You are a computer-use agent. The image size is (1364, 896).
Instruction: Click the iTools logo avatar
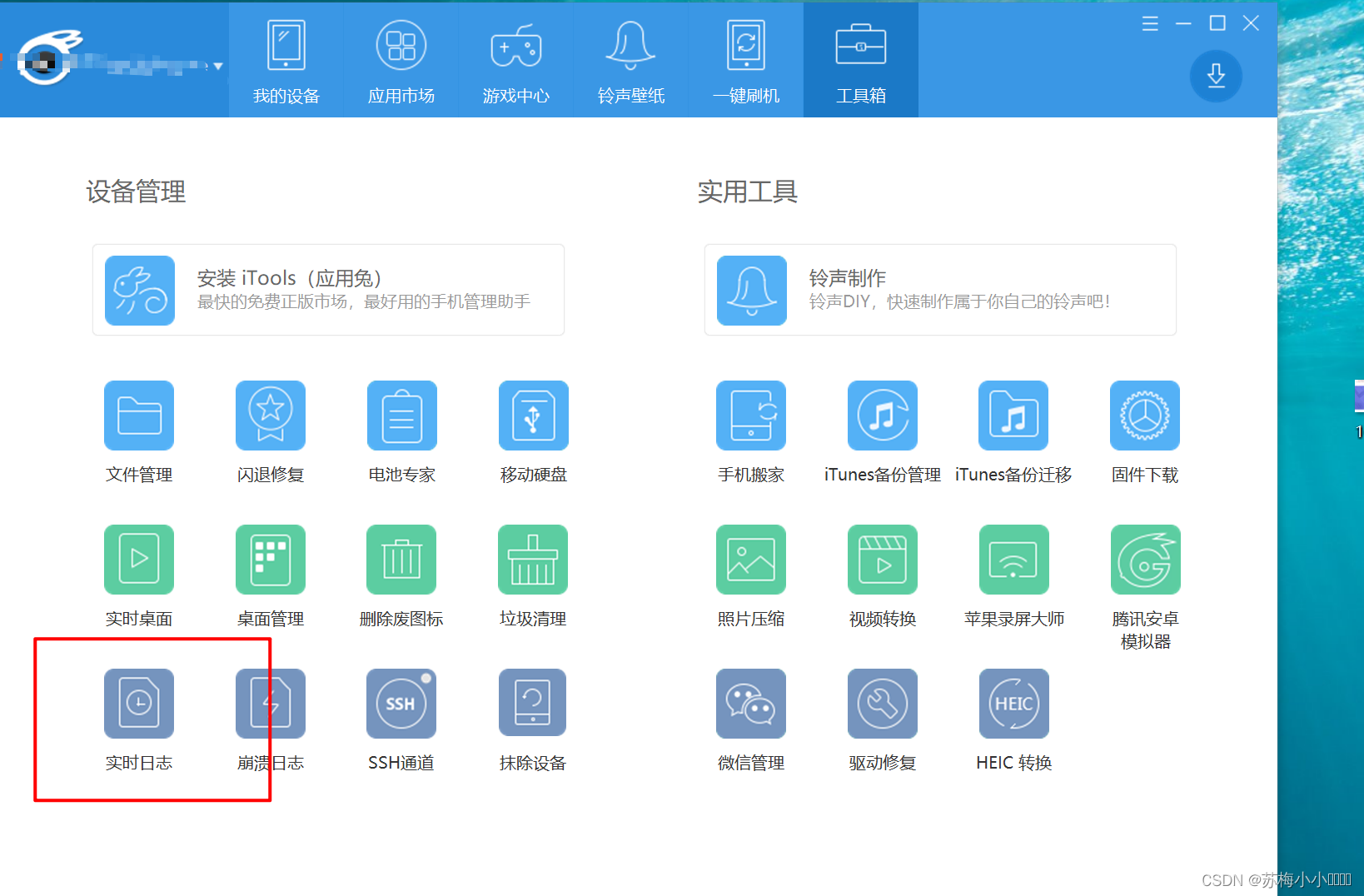[50, 58]
